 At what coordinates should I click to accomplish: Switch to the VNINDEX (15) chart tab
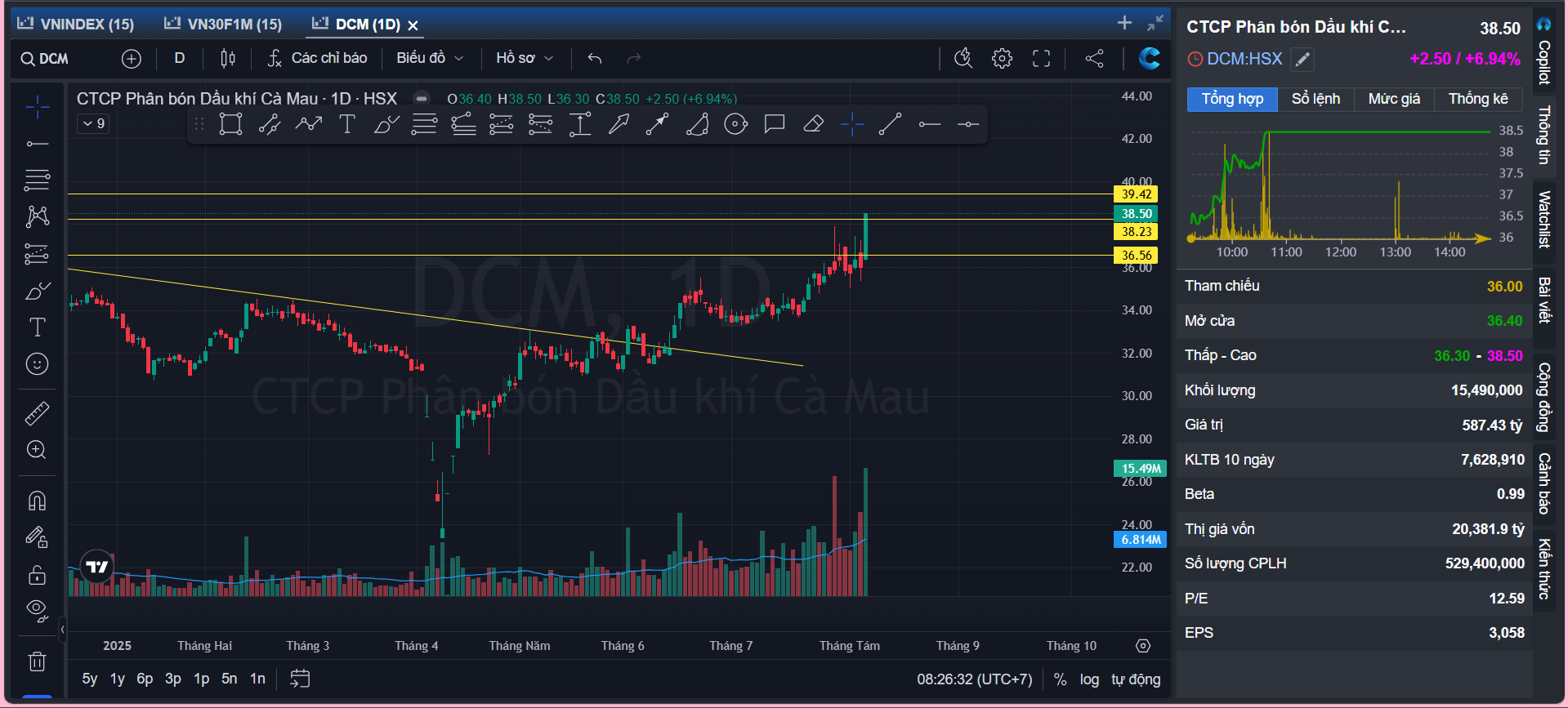[x=75, y=24]
